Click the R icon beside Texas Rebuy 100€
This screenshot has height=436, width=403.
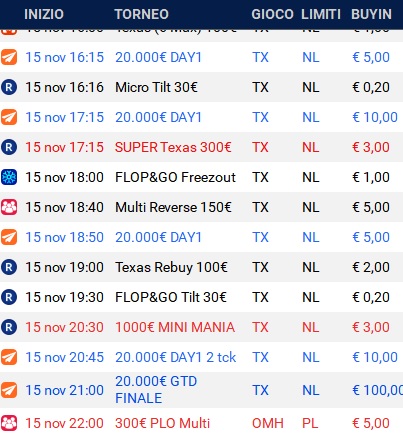(x=9, y=267)
